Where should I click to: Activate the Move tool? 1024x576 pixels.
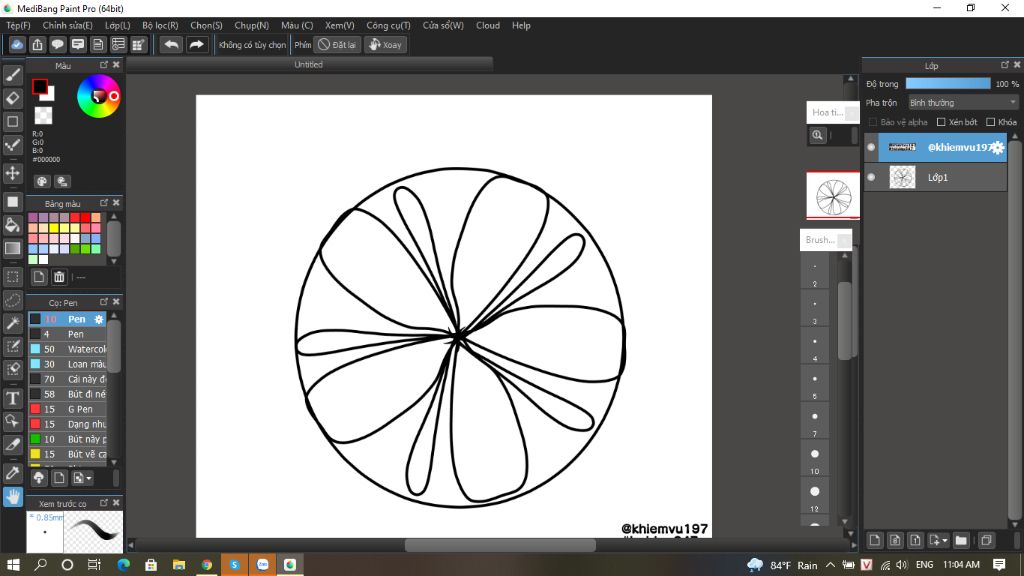pyautogui.click(x=12, y=173)
